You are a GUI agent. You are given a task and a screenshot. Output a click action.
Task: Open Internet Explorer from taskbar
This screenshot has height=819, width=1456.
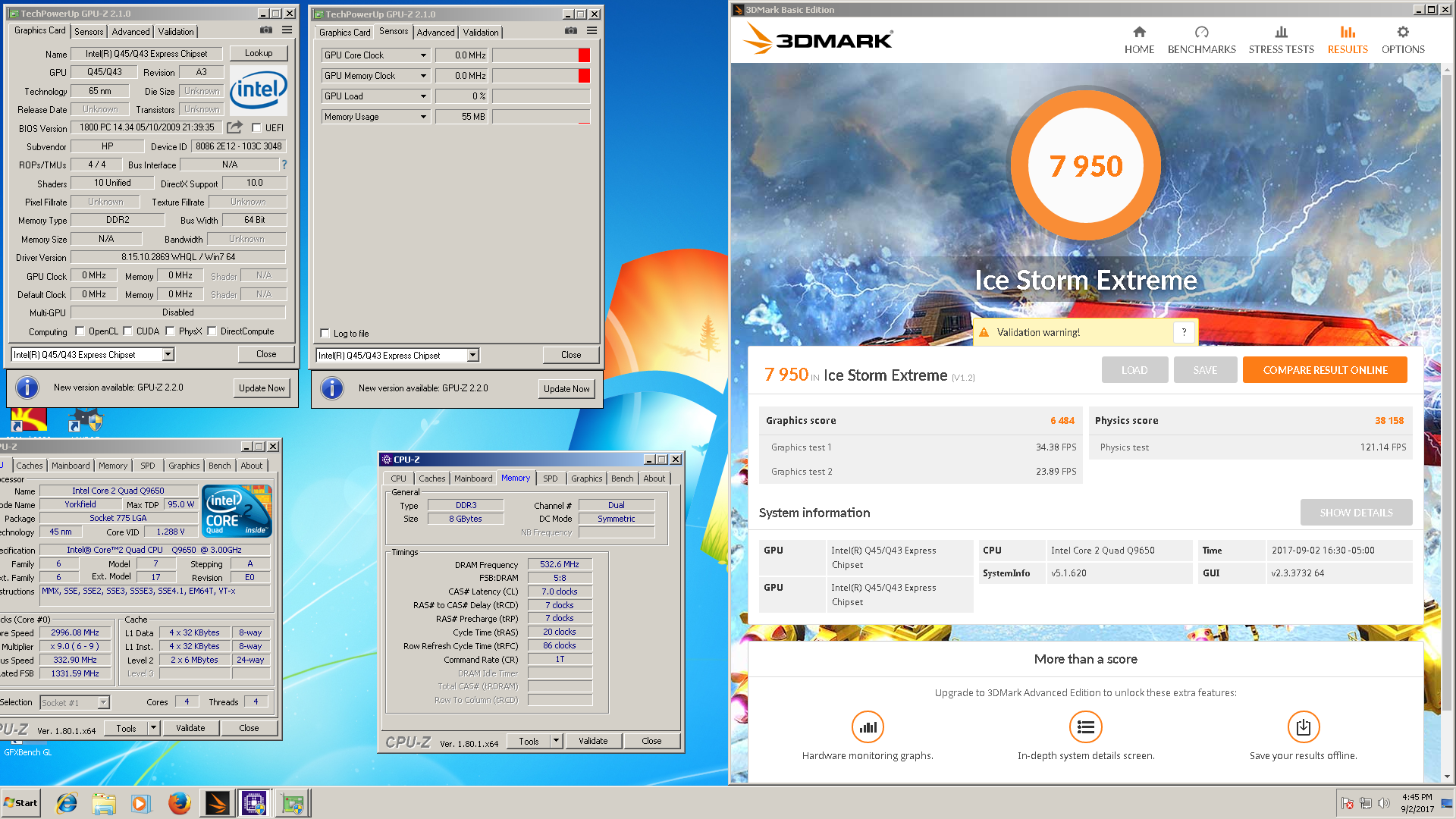(x=67, y=803)
